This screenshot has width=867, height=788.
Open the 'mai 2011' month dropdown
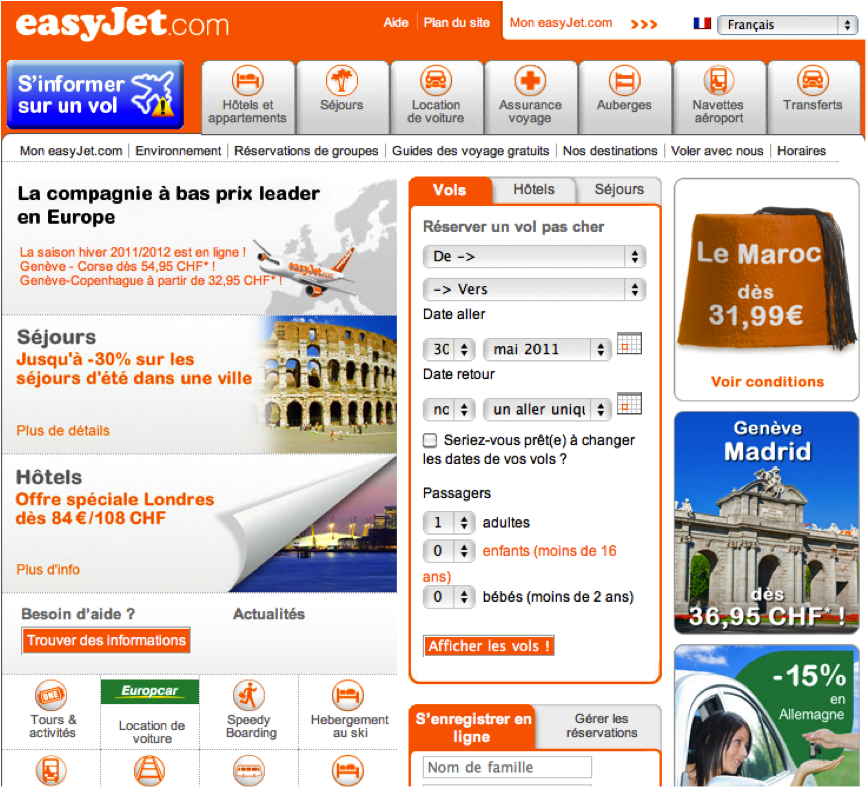[x=547, y=349]
